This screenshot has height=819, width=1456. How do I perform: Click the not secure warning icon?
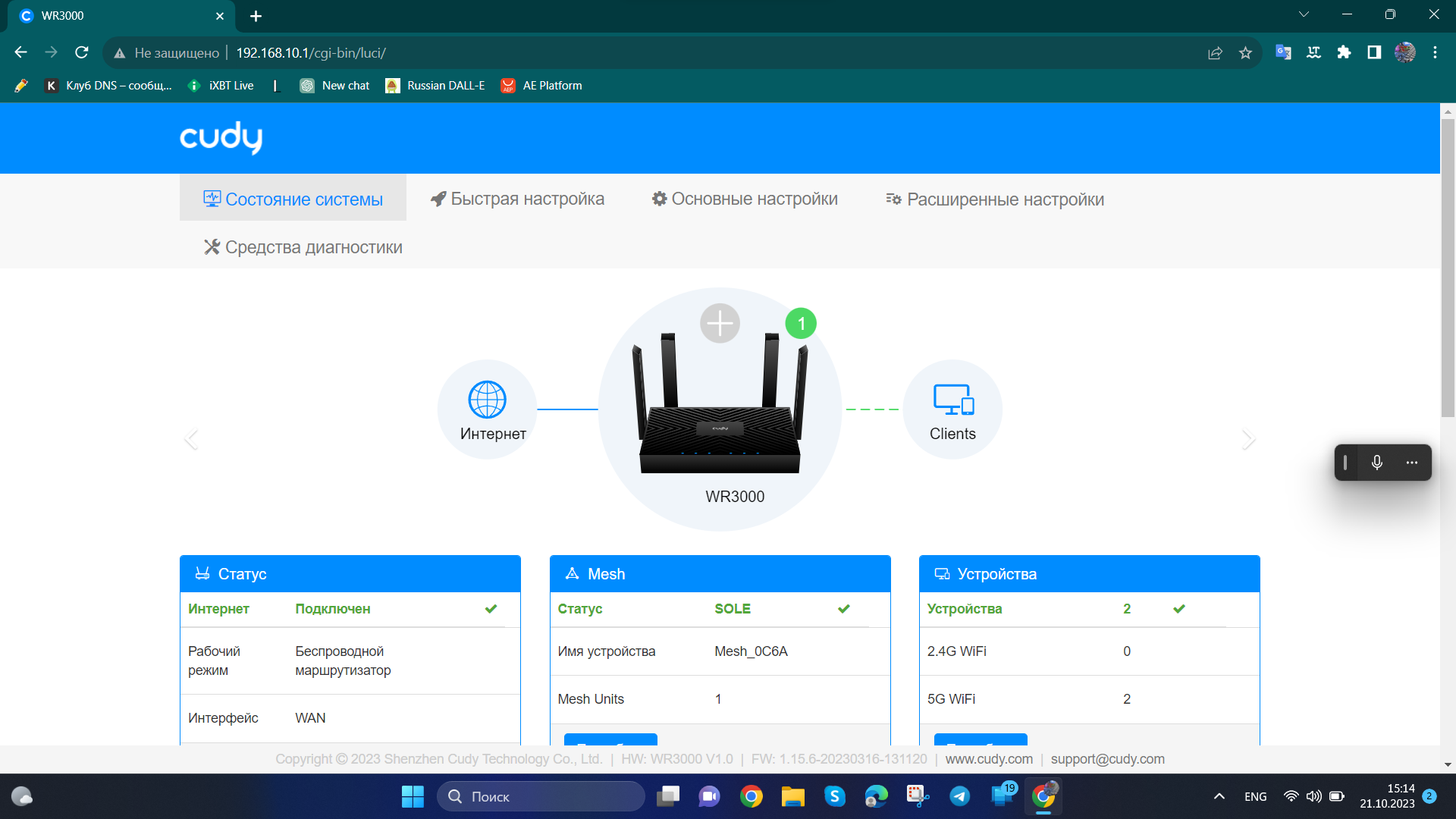[119, 53]
